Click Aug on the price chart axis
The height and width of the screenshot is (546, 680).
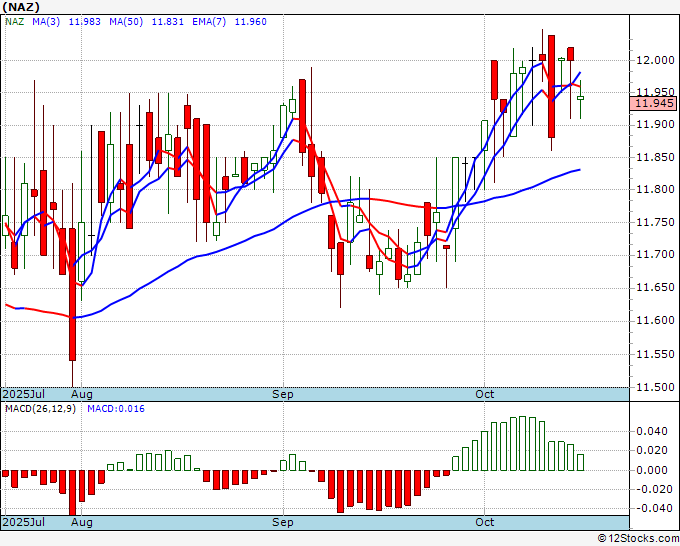click(82, 395)
